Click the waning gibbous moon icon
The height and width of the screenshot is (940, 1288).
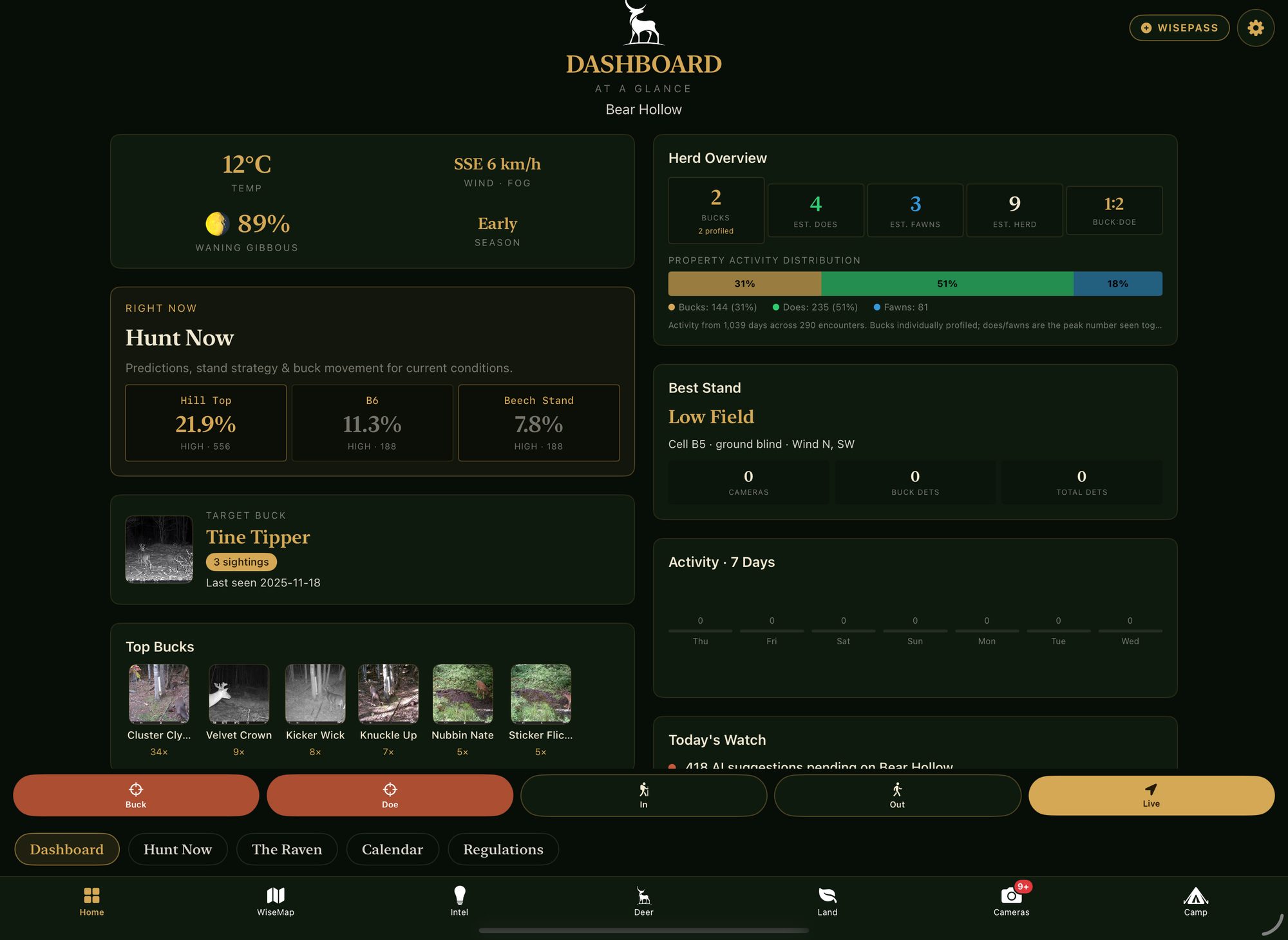point(217,224)
